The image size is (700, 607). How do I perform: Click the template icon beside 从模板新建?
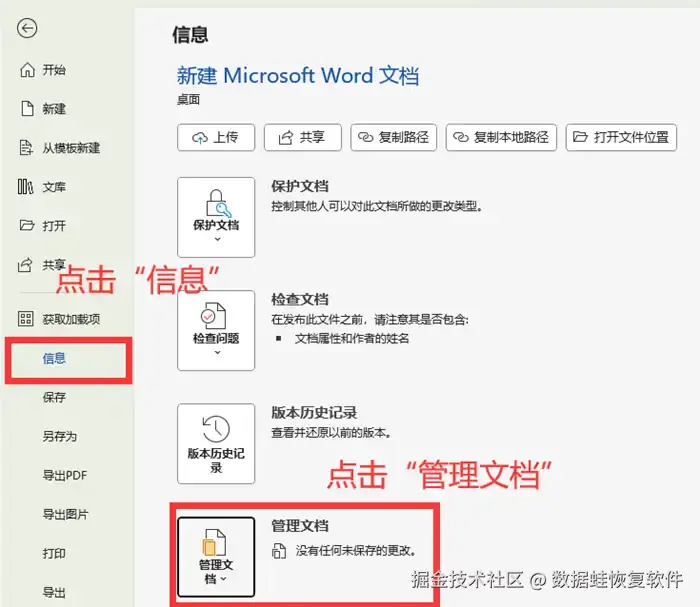[26, 147]
